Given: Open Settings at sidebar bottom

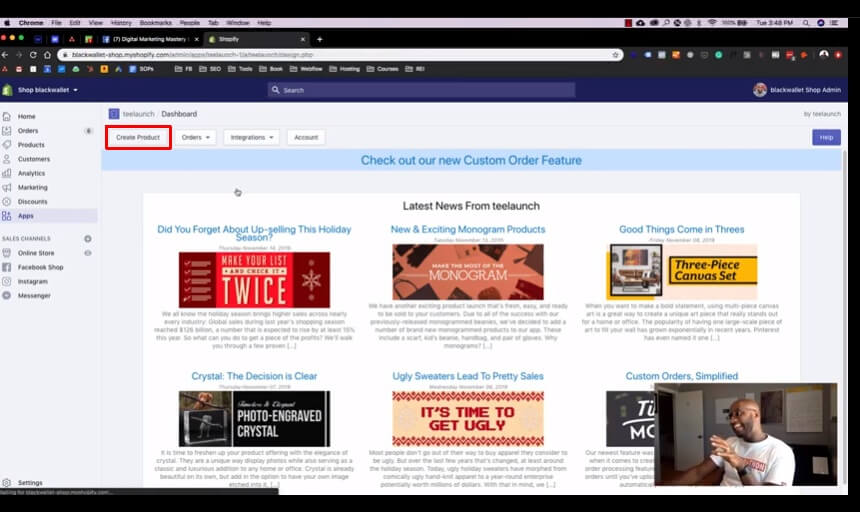Looking at the screenshot, I should point(30,483).
